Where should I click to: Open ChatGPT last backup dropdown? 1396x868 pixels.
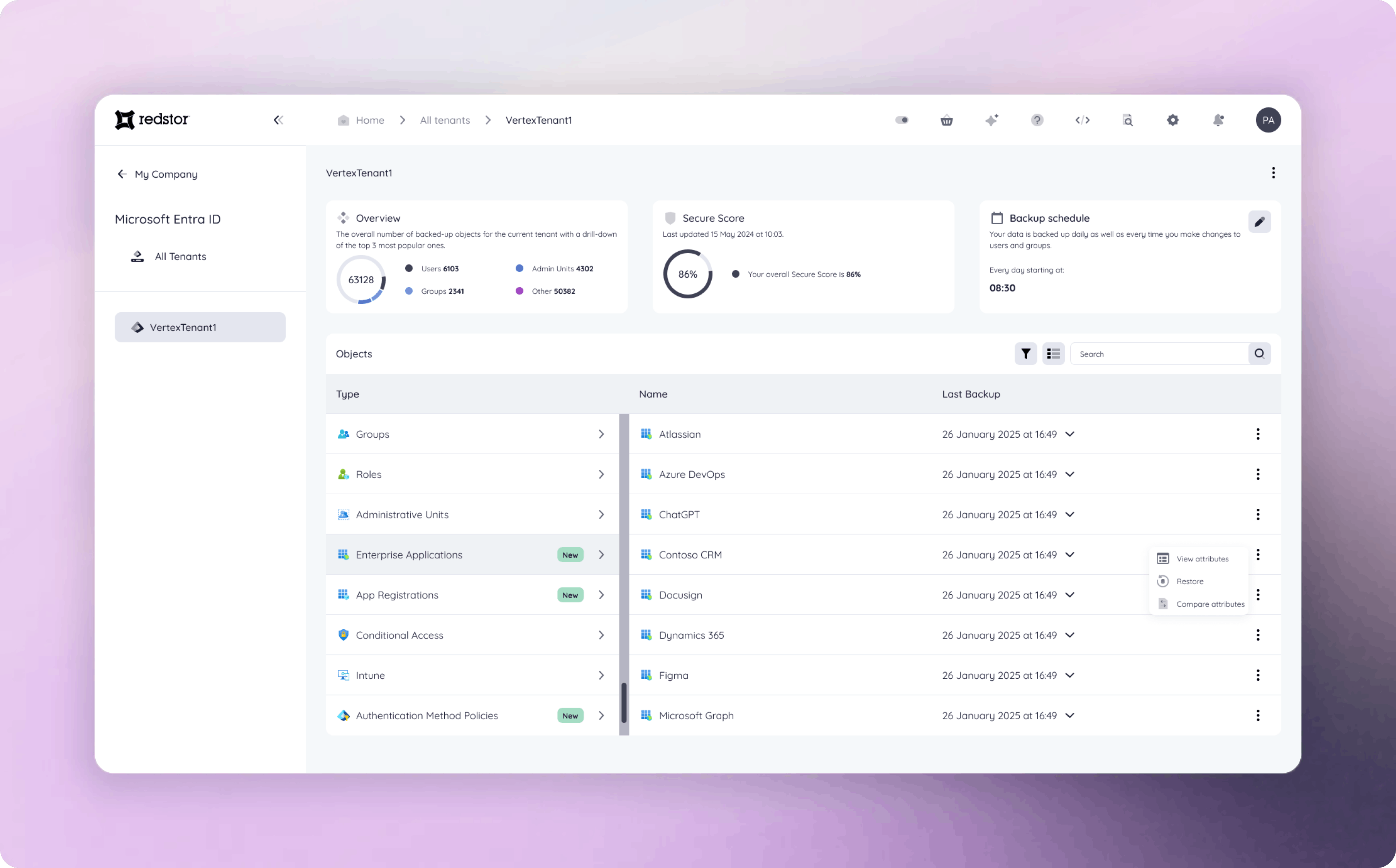pos(1070,514)
